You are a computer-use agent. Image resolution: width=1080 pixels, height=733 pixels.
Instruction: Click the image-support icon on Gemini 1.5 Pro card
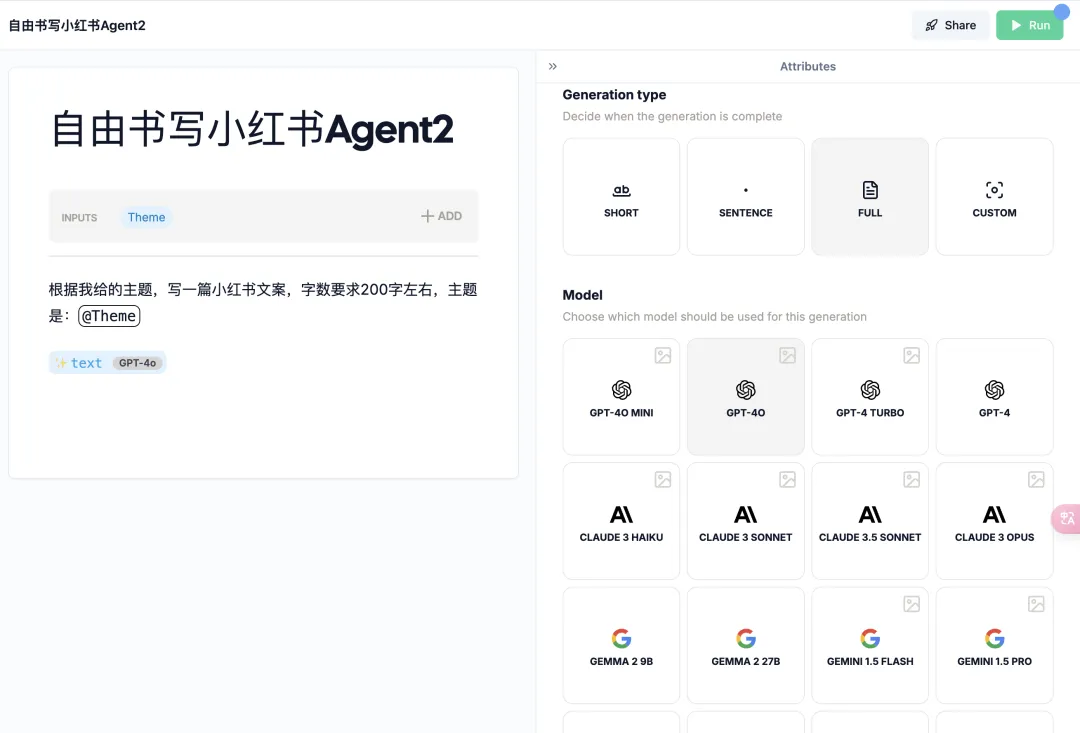1036,604
